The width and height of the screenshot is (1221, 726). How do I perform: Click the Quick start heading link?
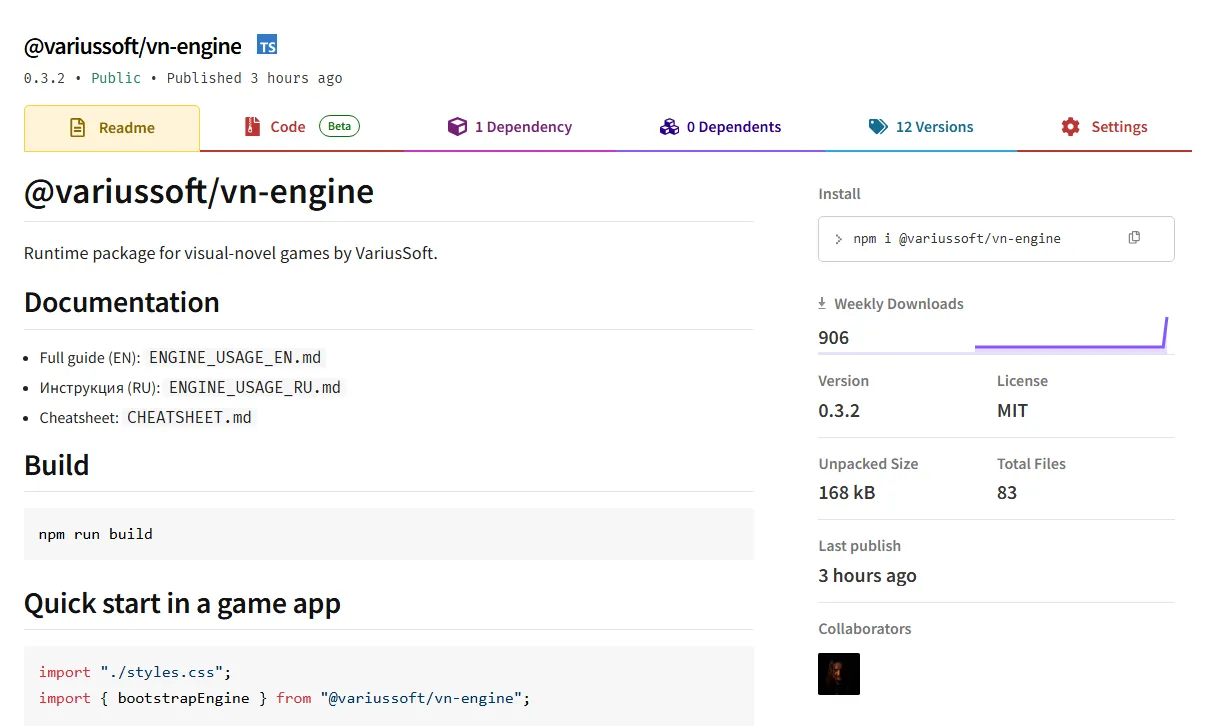[x=182, y=604]
